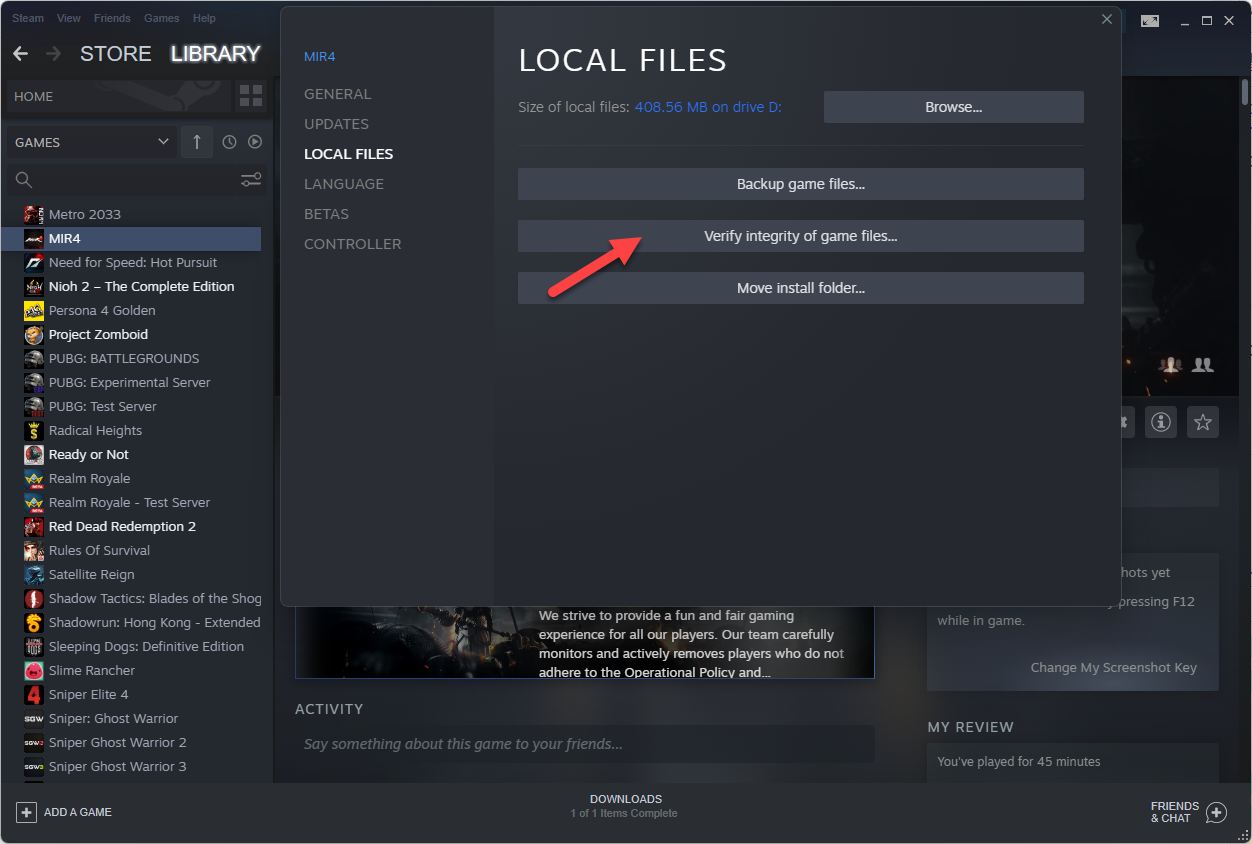Select the UPDATES properties tab
Viewport: 1252px width, 844px height.
pyautogui.click(x=337, y=124)
